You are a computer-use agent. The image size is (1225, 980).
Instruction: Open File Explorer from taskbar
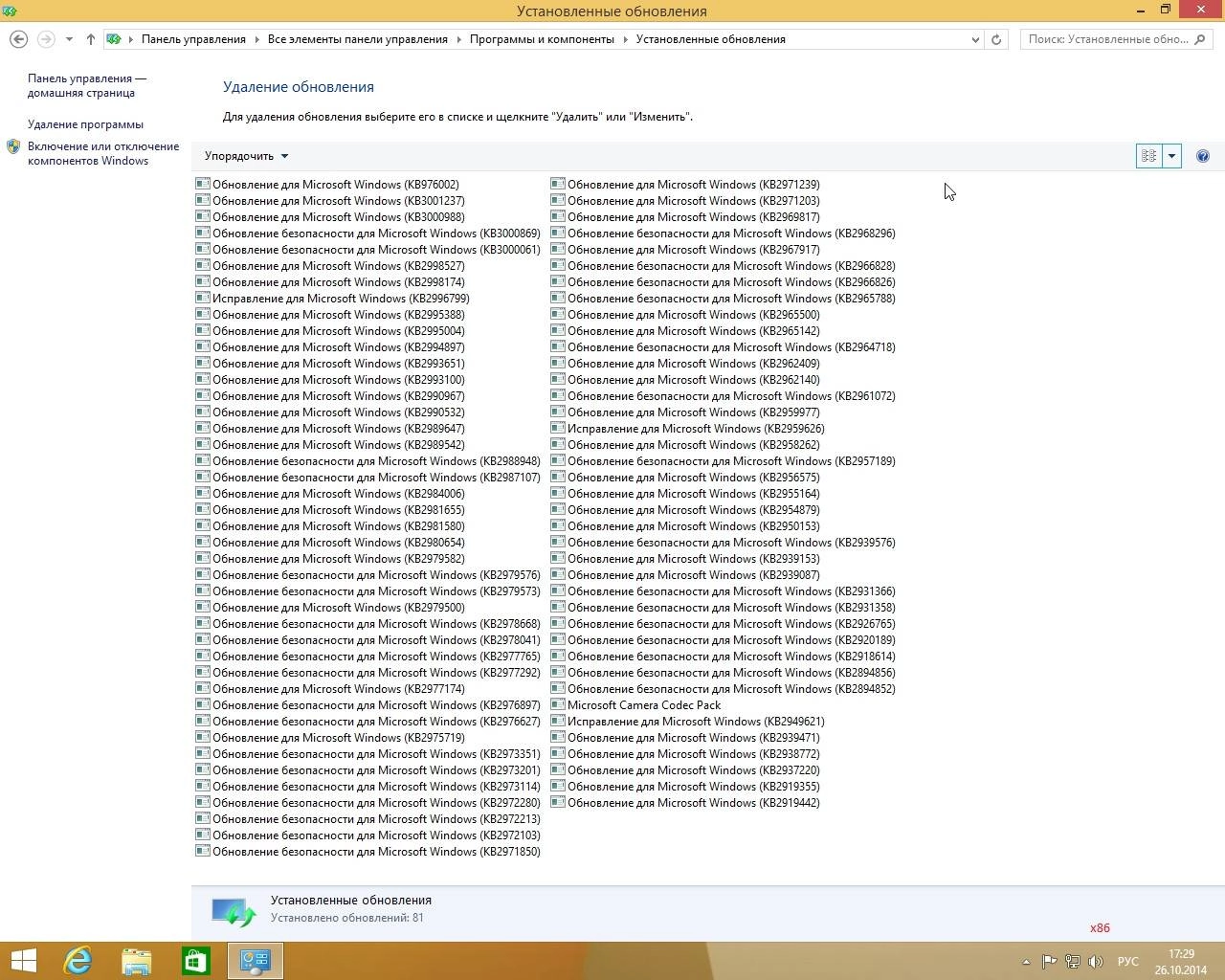[x=137, y=961]
